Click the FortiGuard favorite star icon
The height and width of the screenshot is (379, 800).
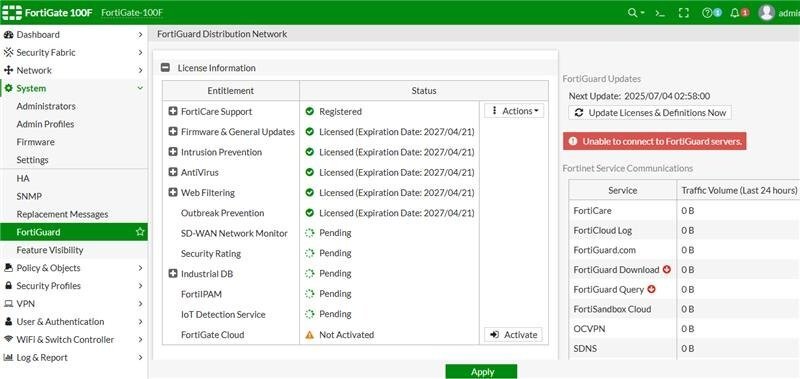140,232
